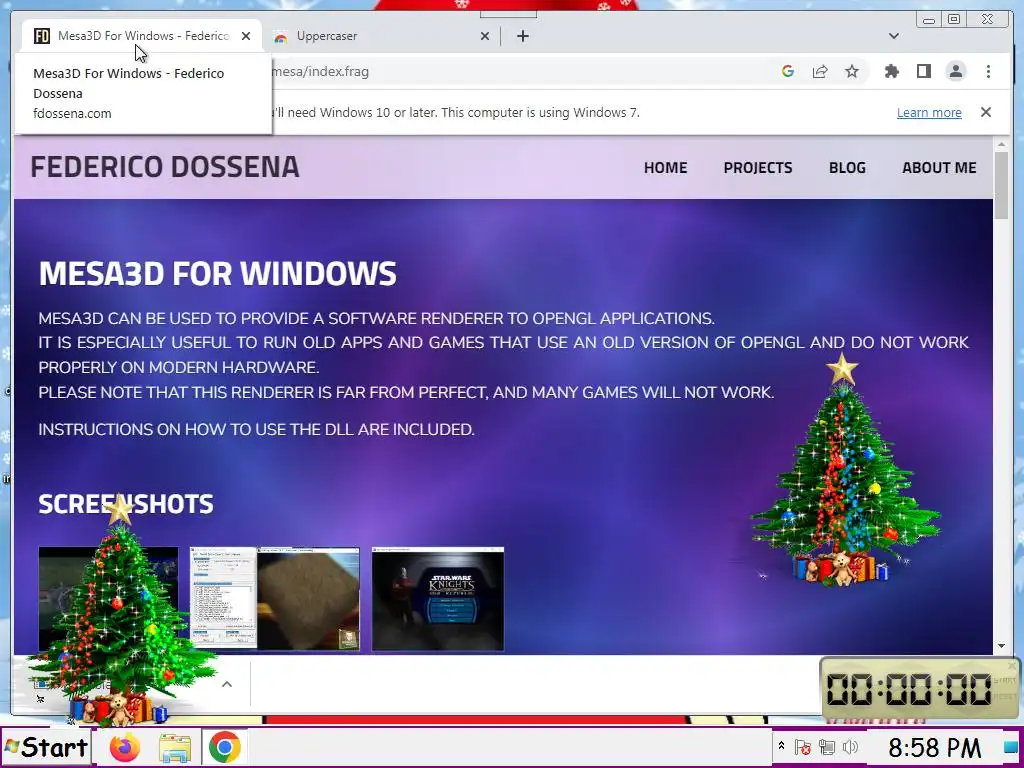Viewport: 1024px width, 768px height.
Task: Open the first dark game screenshot thumbnail
Action: tap(108, 599)
